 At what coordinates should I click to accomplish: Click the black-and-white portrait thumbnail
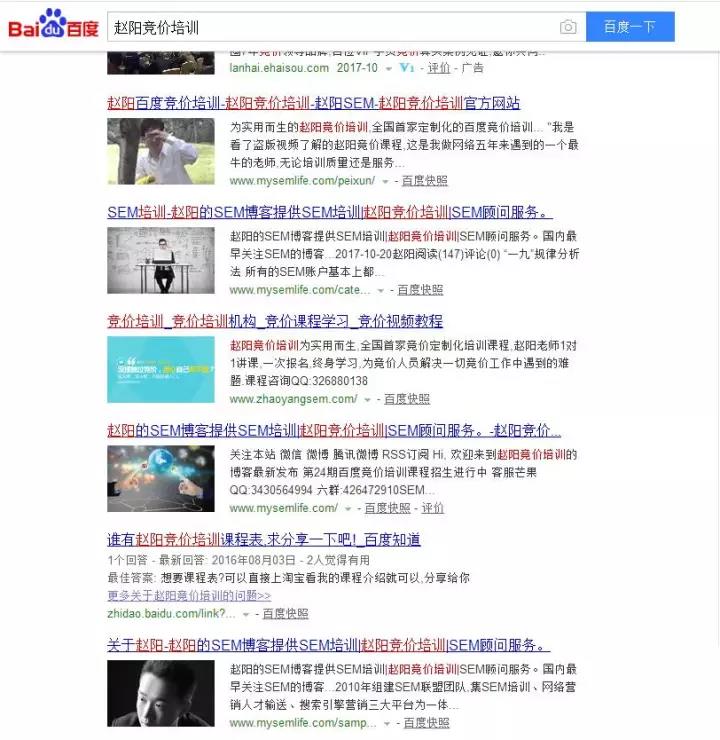point(160,692)
